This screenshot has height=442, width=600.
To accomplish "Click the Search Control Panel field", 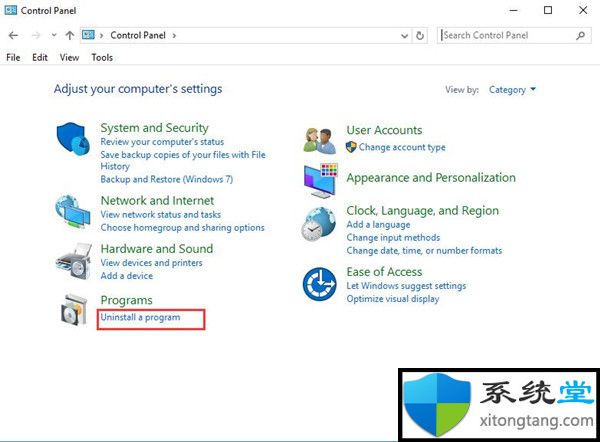I will [514, 36].
